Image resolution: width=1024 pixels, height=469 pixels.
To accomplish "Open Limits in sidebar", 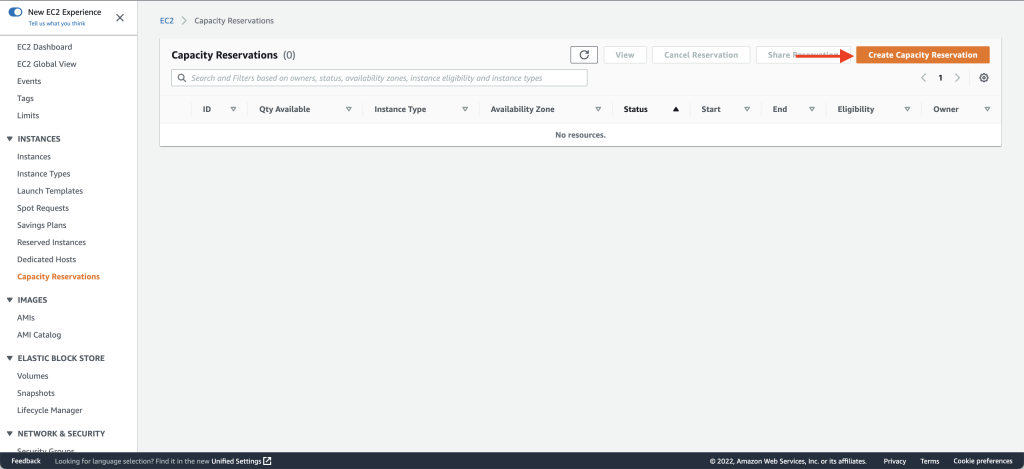I will (28, 115).
